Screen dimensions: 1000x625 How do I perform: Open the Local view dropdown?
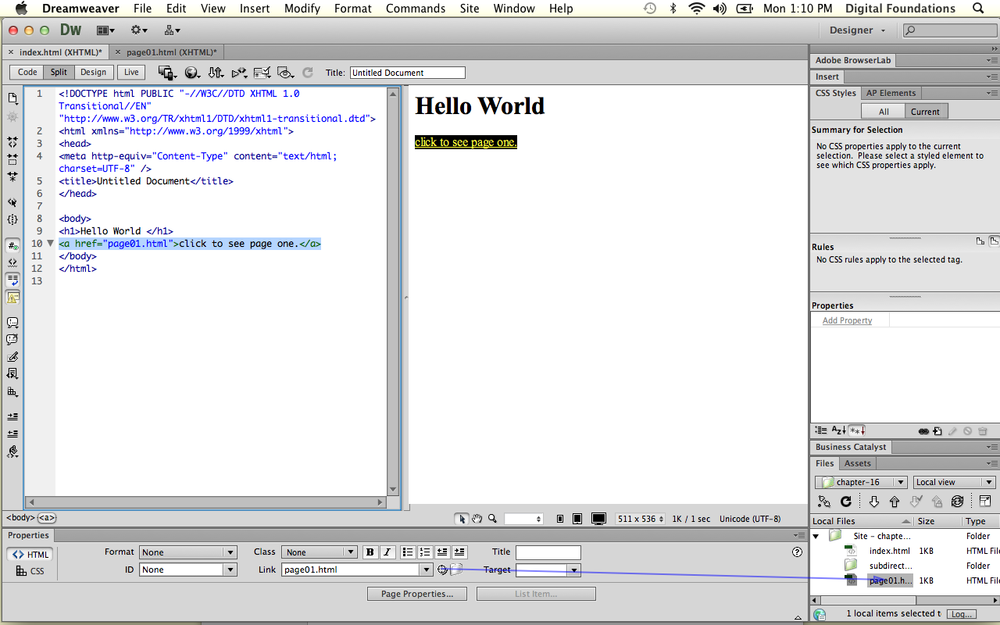pyautogui.click(x=952, y=481)
